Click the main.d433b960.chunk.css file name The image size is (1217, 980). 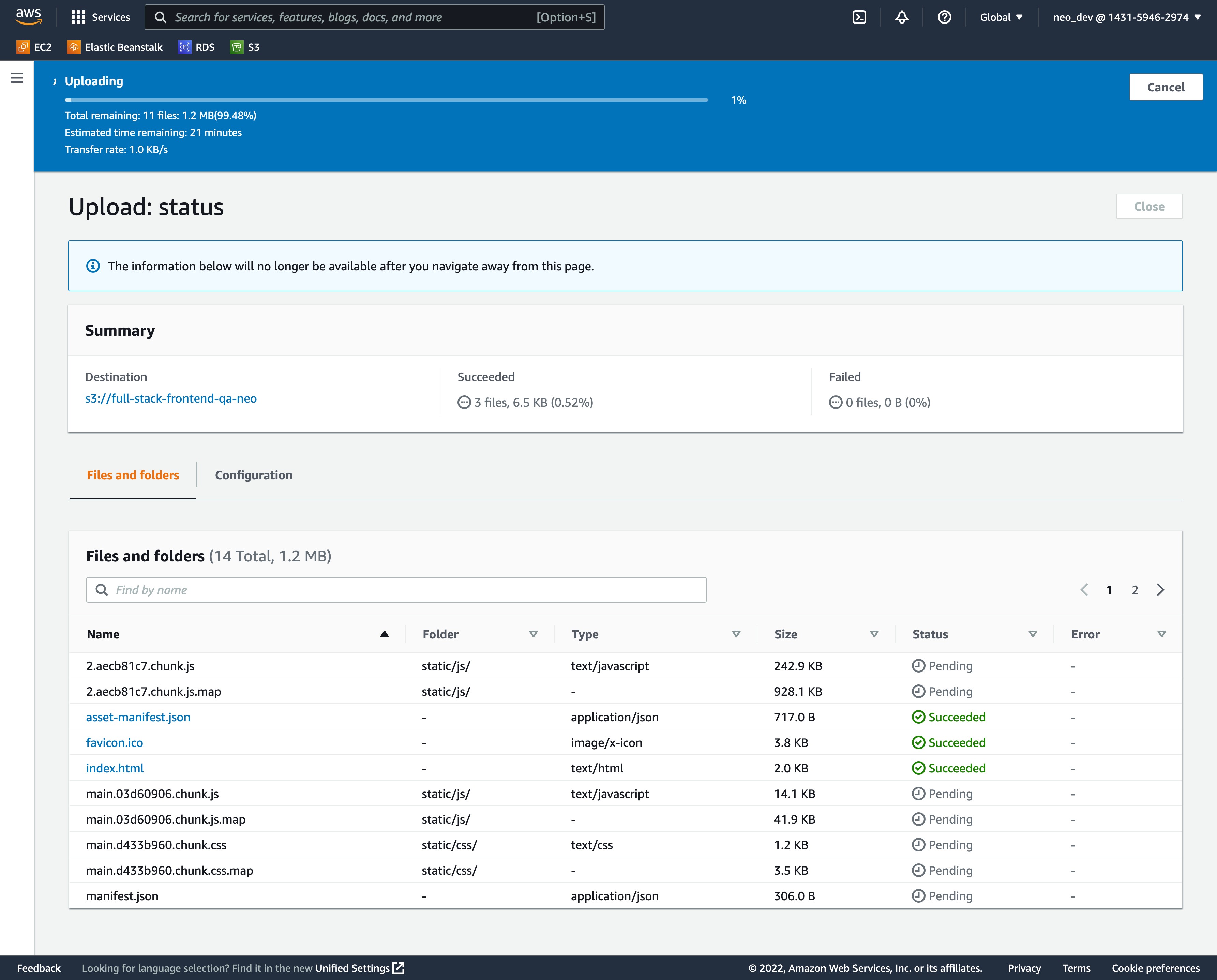pos(156,845)
